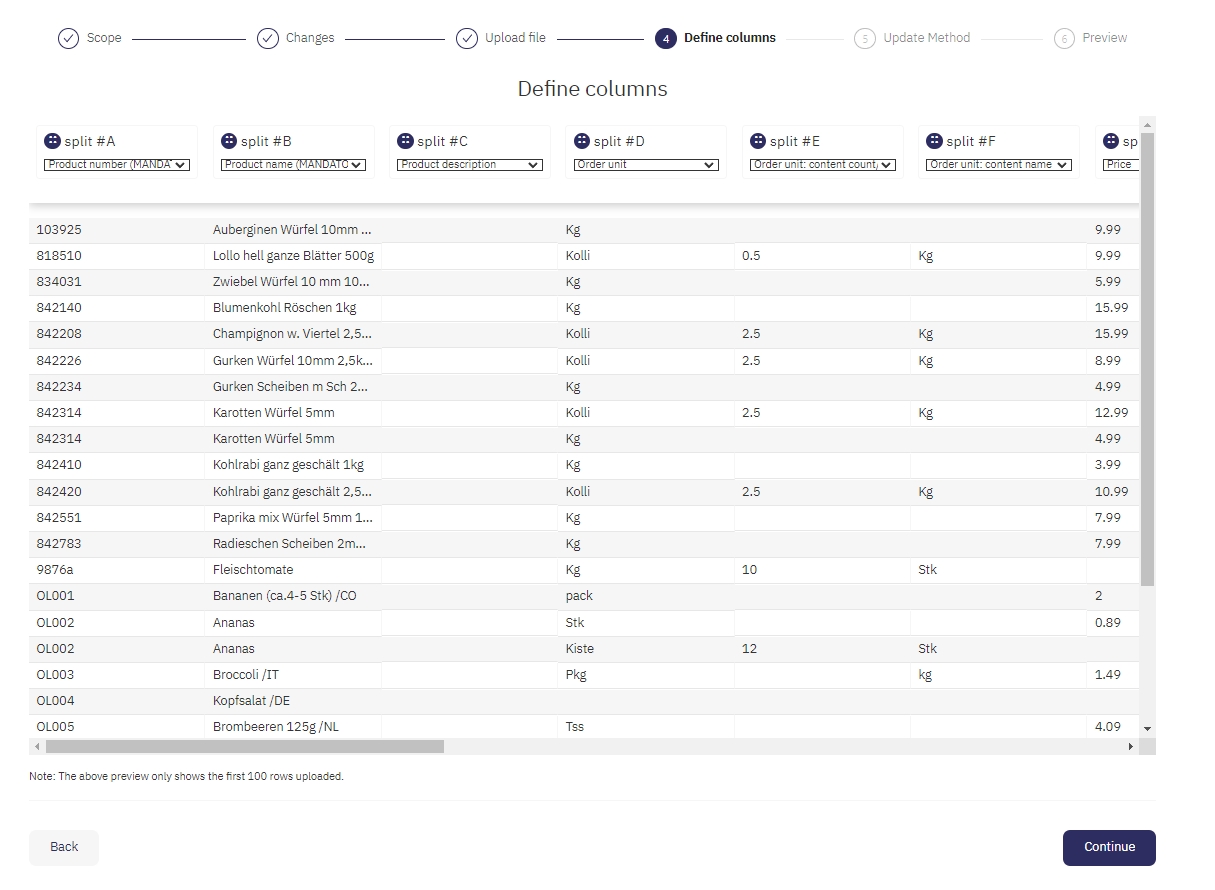Open the Preview step
This screenshot has height=890, width=1215.
[x=1104, y=38]
